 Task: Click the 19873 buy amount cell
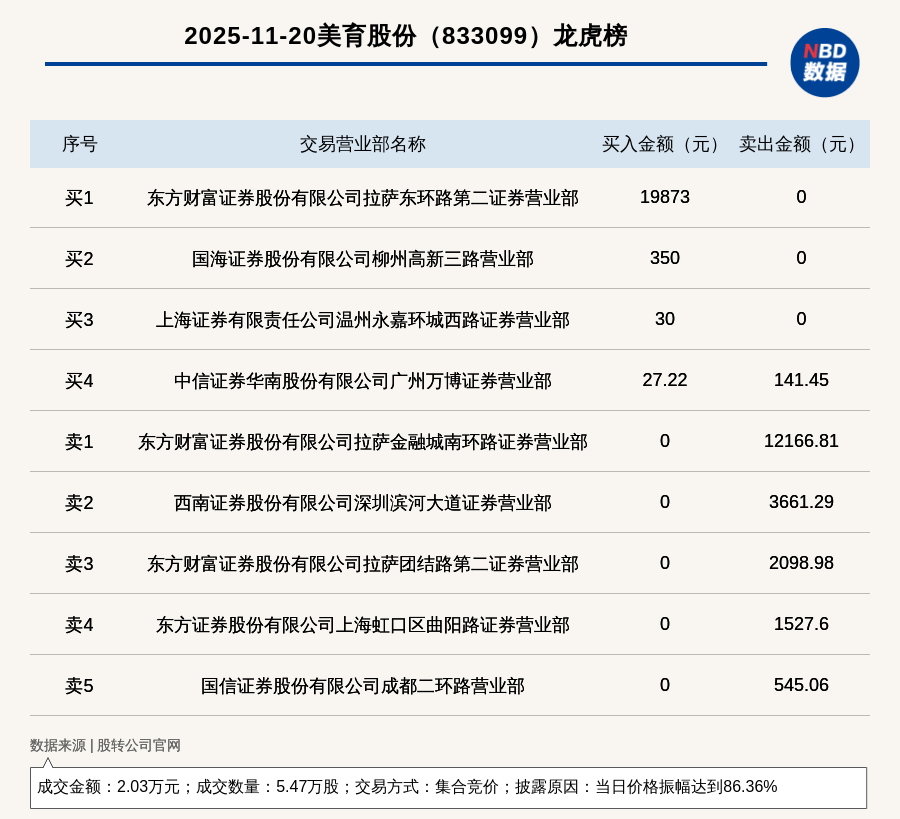[x=664, y=197]
